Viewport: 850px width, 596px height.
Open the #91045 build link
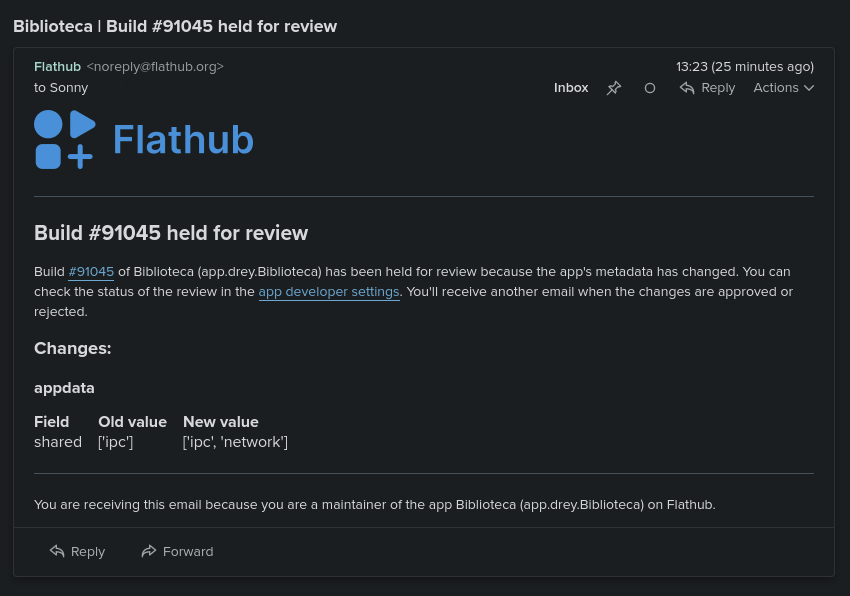91,272
